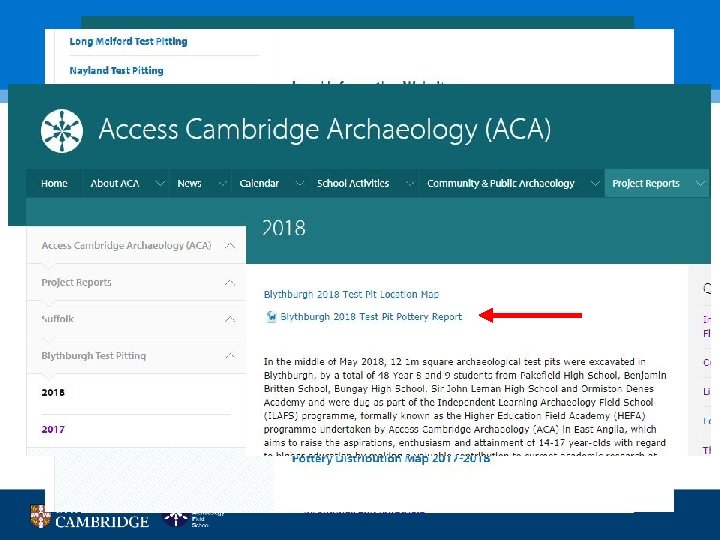Click the CAMBRIDGE wordmark in the footer
This screenshot has height=540, width=720.
102,522
